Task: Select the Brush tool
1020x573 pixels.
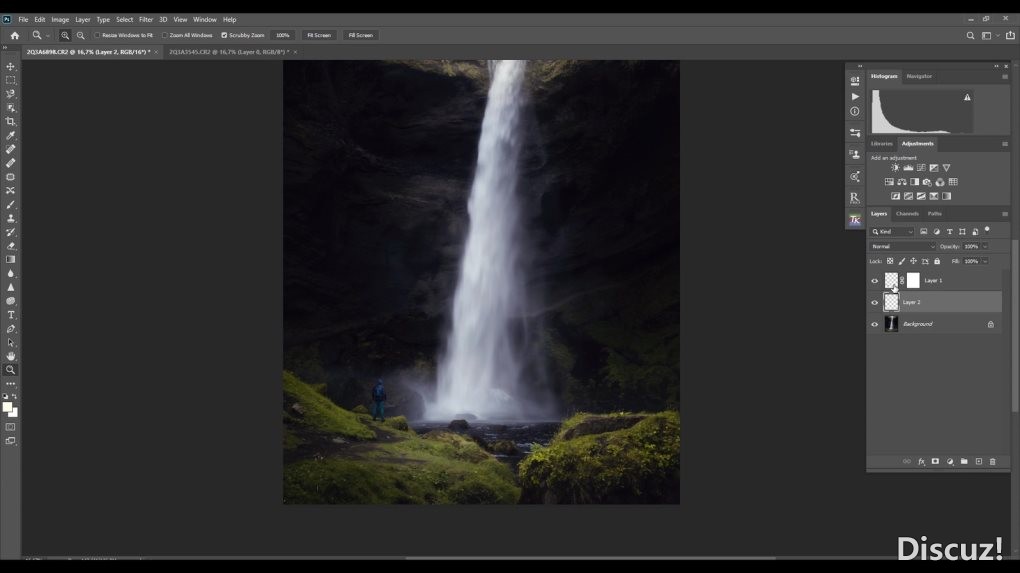Action: click(10, 204)
